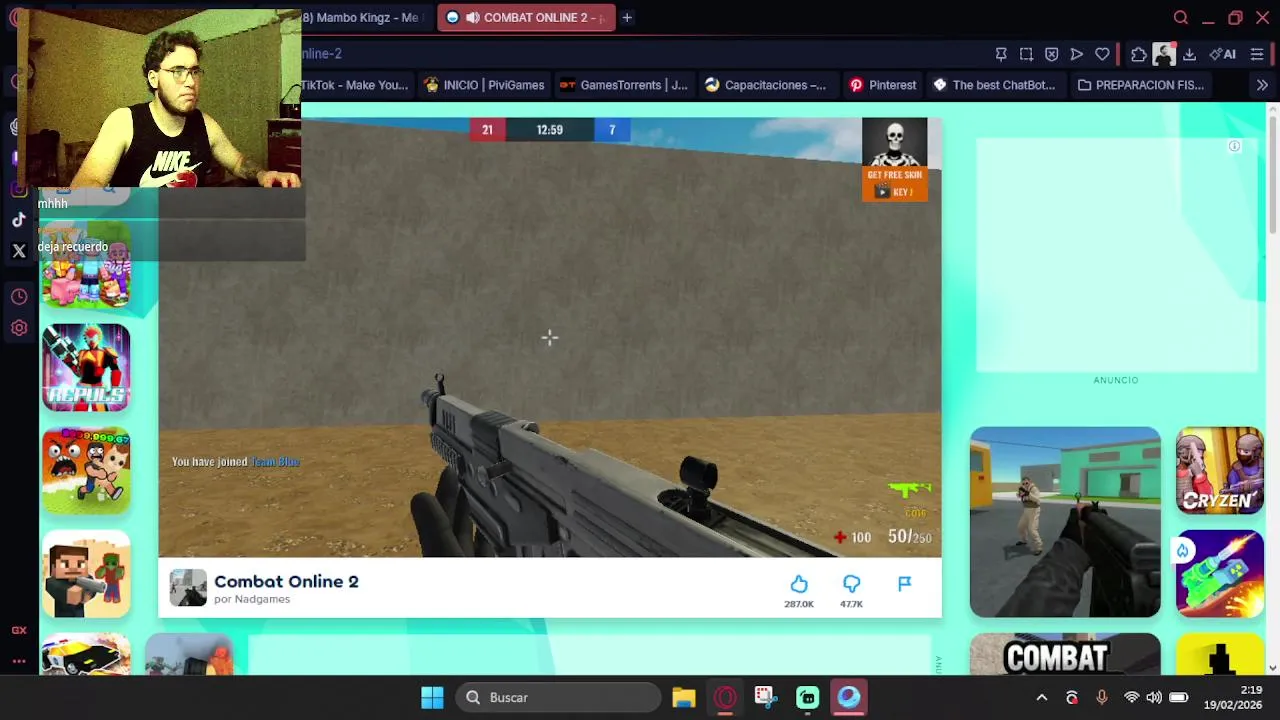Click the Combat Online 2 game icon
The image size is (1280, 720).
pos(187,588)
